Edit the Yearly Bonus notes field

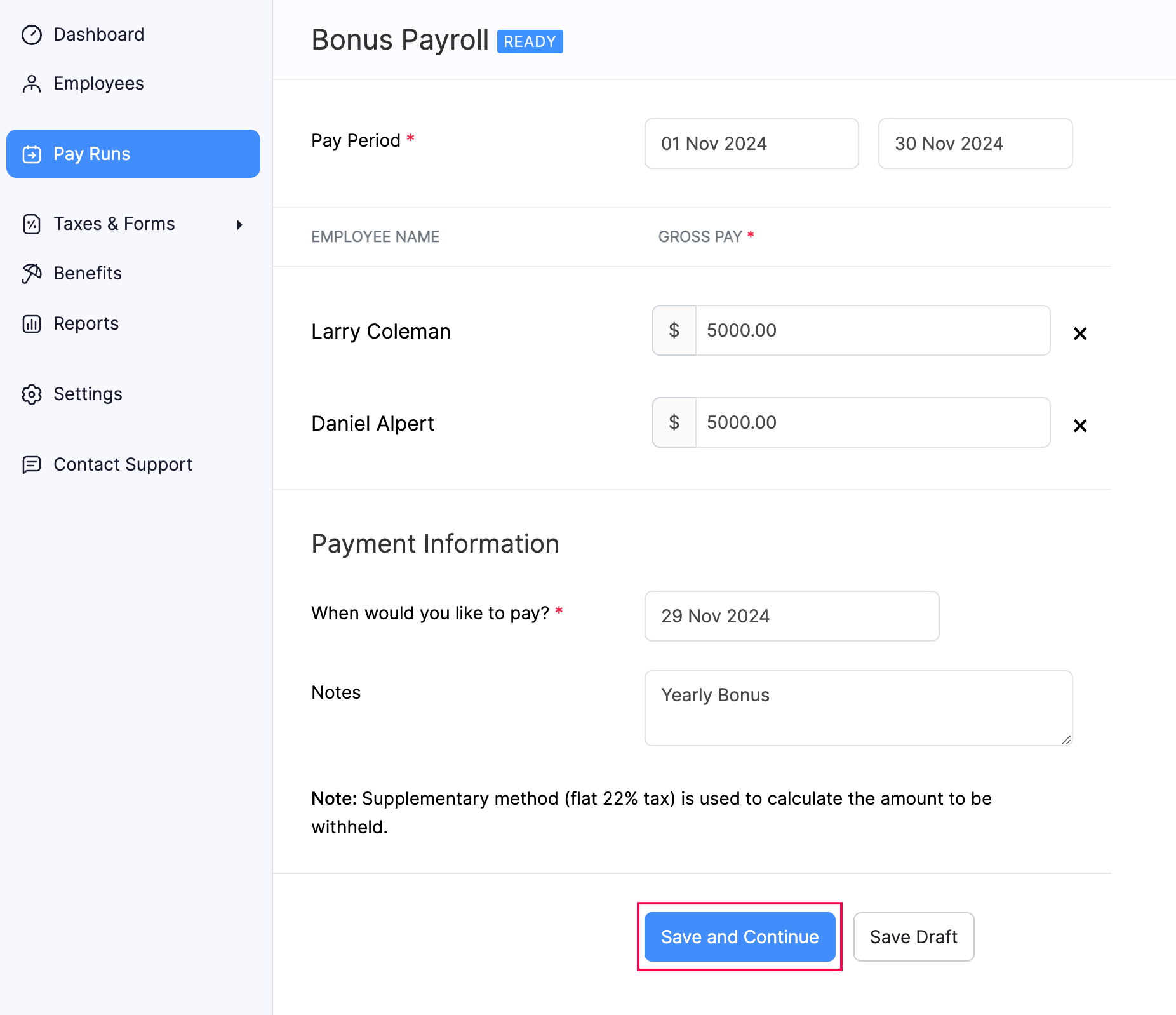click(857, 708)
